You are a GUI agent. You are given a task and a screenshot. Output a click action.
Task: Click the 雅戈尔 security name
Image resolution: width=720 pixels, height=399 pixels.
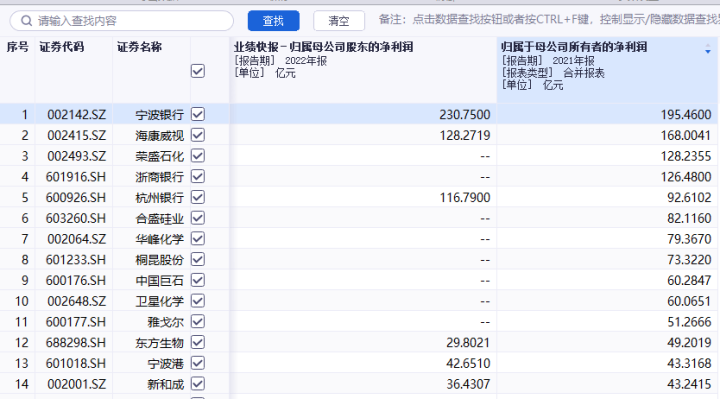pyautogui.click(x=166, y=322)
